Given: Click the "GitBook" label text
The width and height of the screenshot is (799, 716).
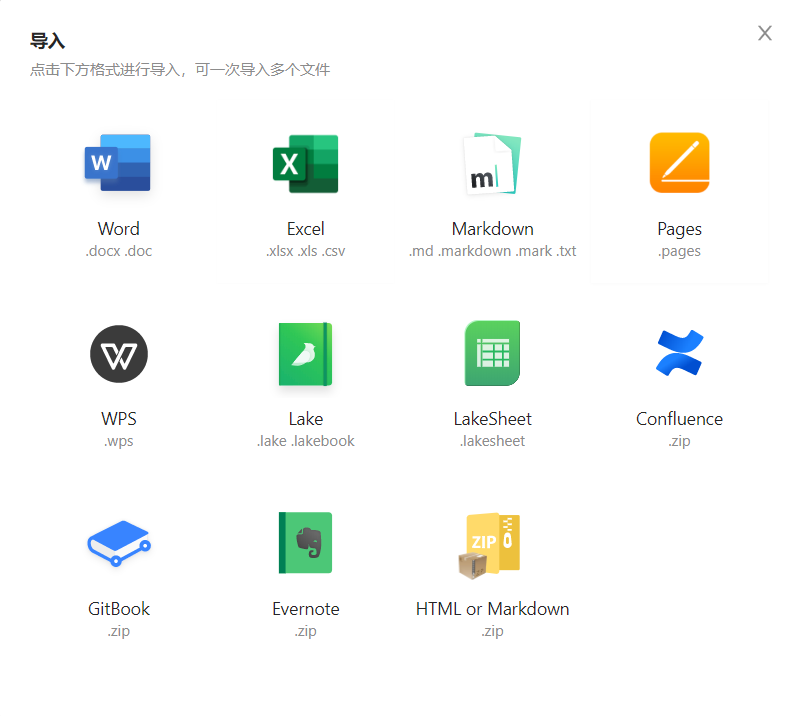Looking at the screenshot, I should tap(119, 609).
